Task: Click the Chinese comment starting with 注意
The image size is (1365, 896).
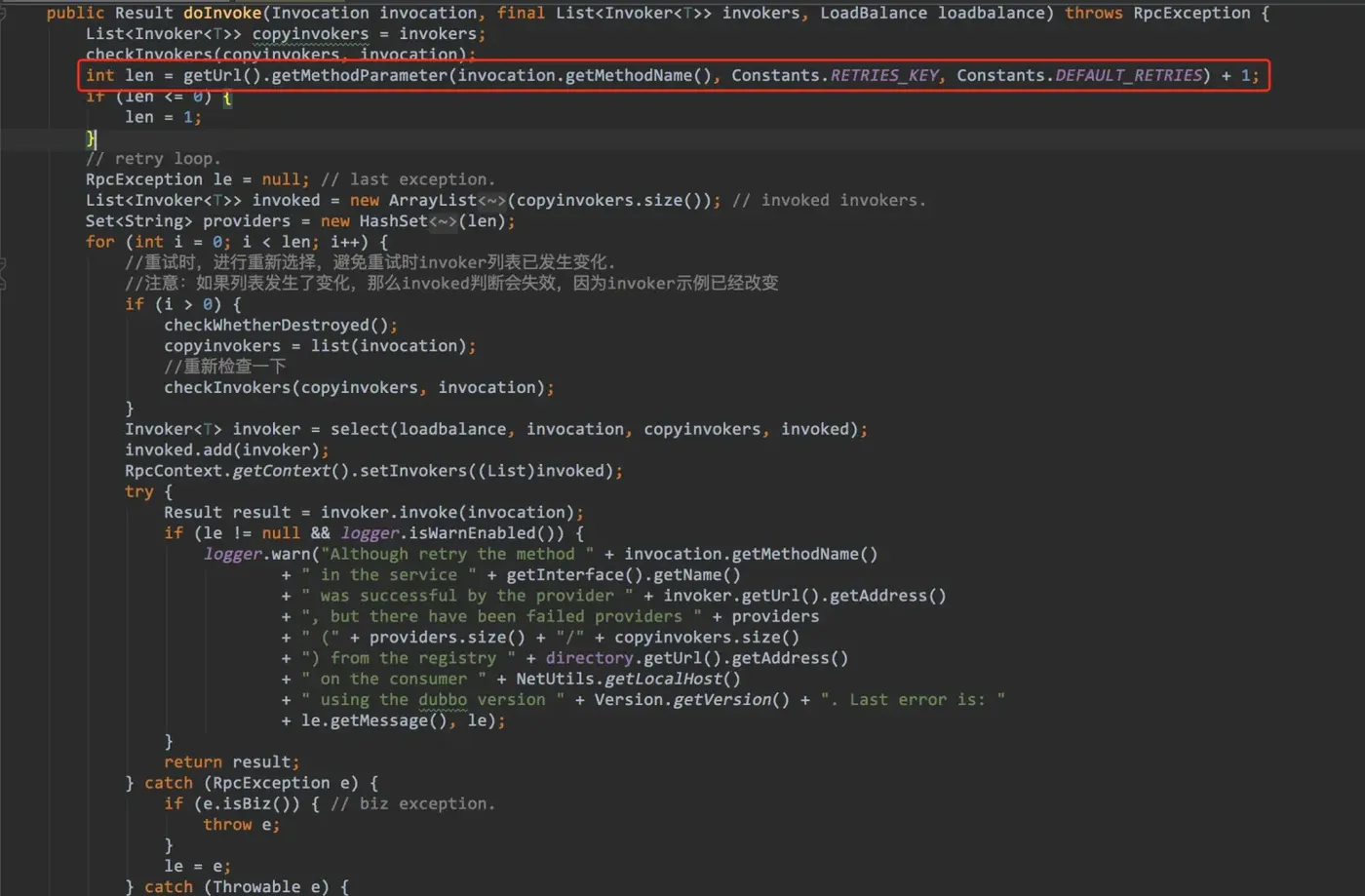Action: point(451,283)
